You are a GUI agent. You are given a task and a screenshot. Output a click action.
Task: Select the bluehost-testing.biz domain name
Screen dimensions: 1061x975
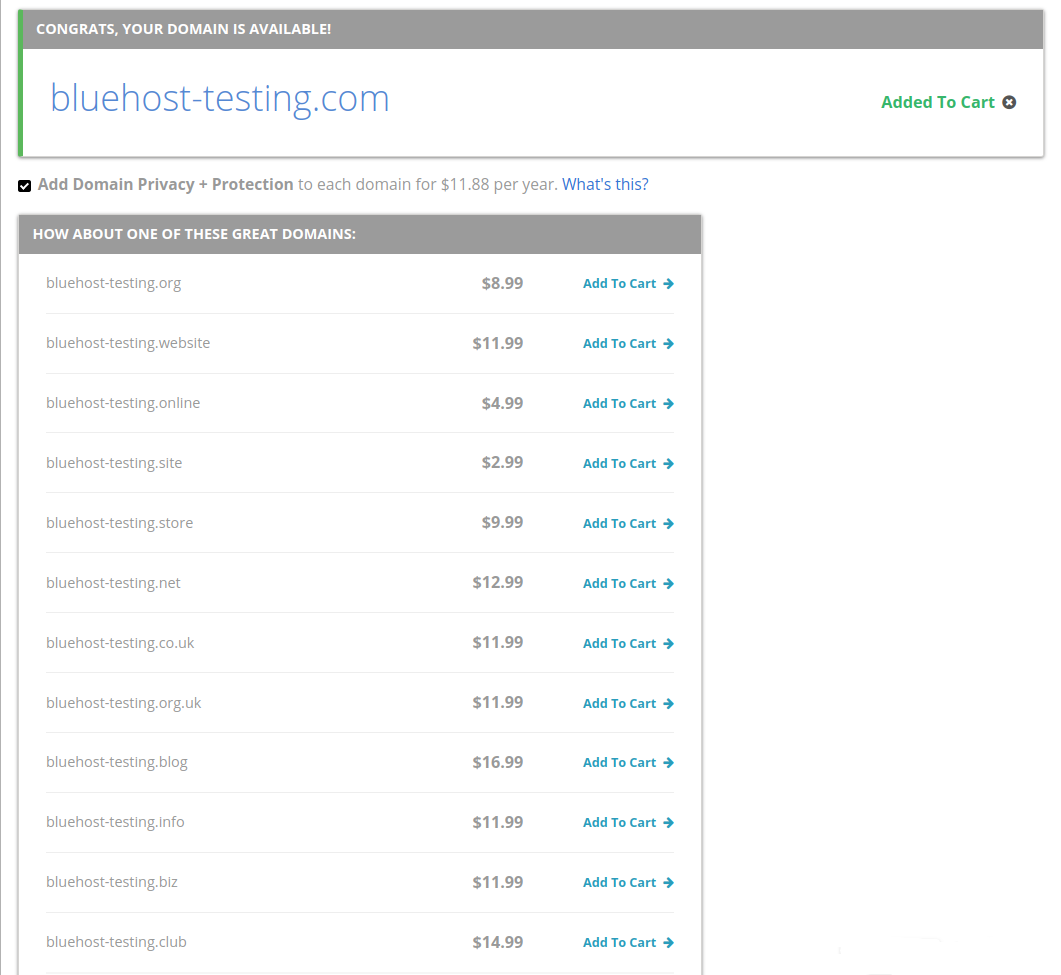tap(112, 882)
